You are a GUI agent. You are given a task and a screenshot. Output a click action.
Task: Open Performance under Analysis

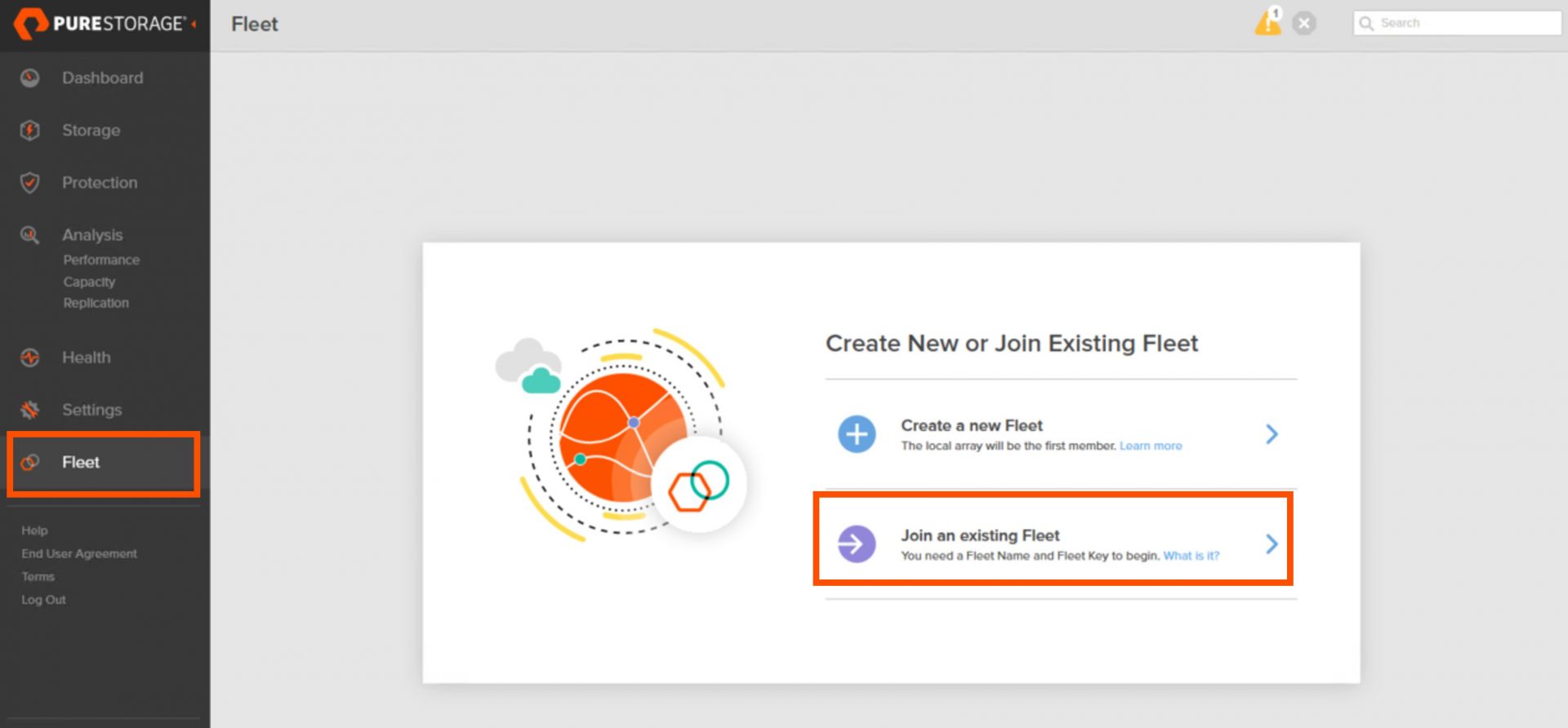(101, 260)
